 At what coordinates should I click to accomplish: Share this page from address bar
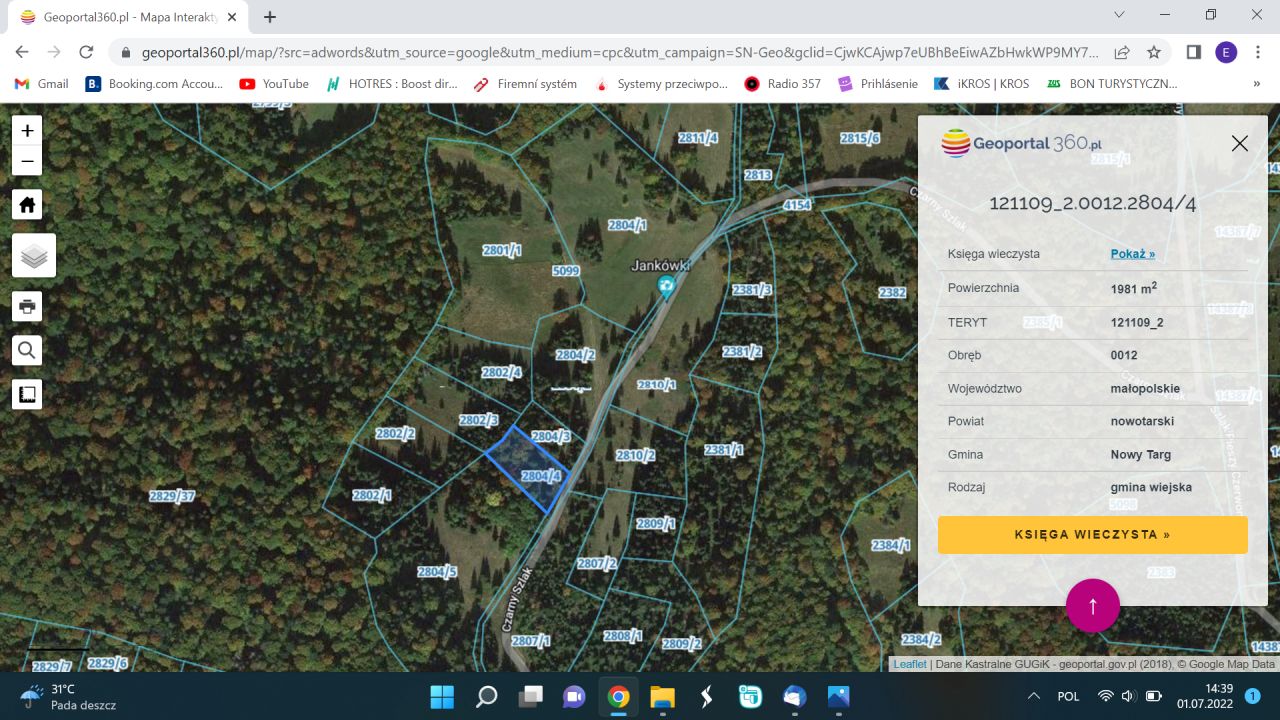pyautogui.click(x=1122, y=52)
